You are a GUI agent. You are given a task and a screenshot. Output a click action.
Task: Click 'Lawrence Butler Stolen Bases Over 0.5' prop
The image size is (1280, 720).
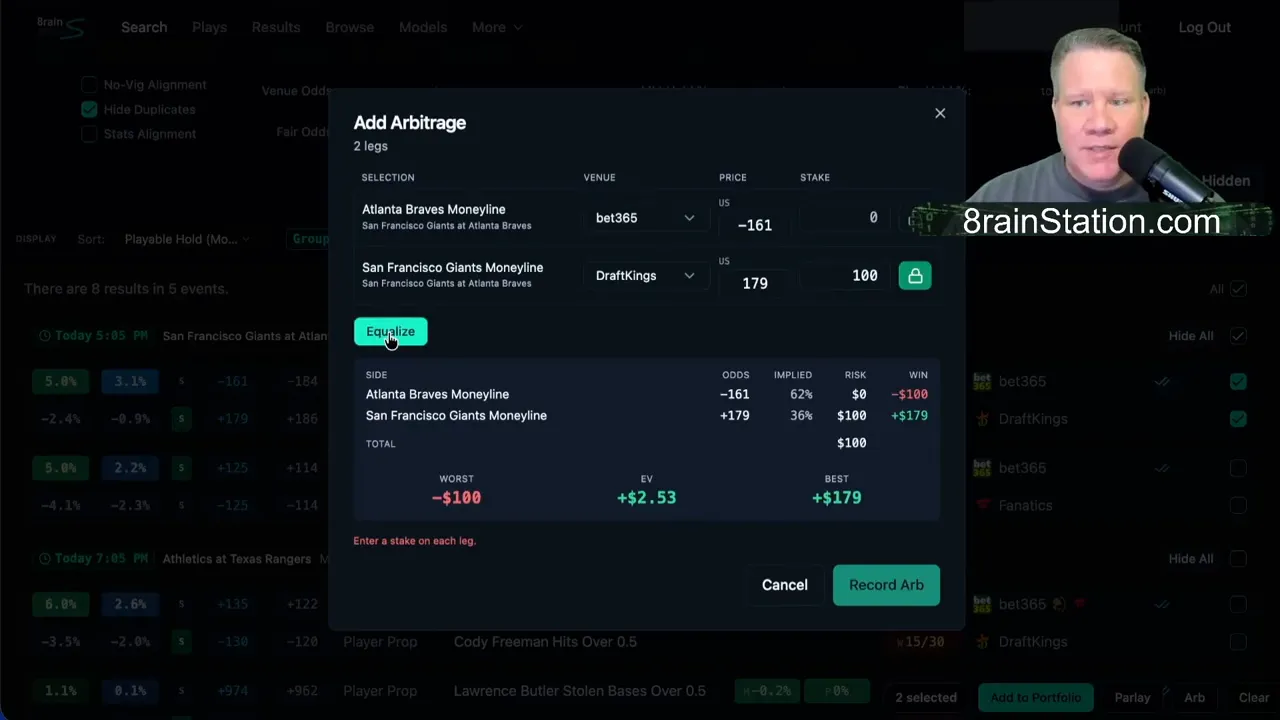tap(580, 691)
